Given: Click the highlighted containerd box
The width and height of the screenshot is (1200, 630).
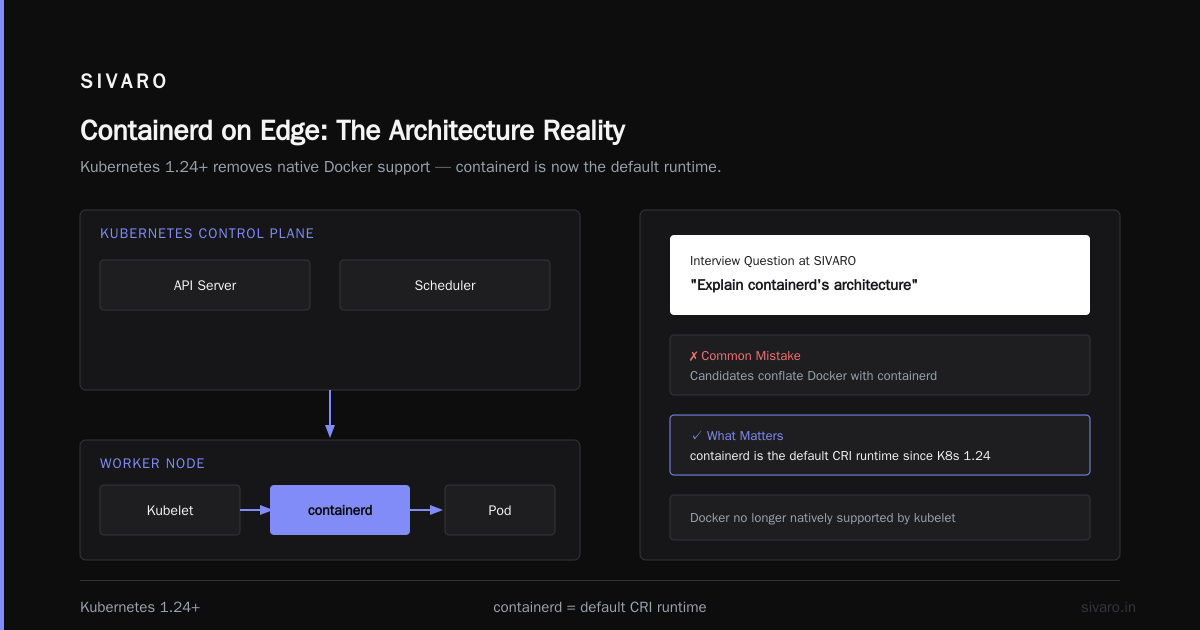Looking at the screenshot, I should tap(340, 510).
